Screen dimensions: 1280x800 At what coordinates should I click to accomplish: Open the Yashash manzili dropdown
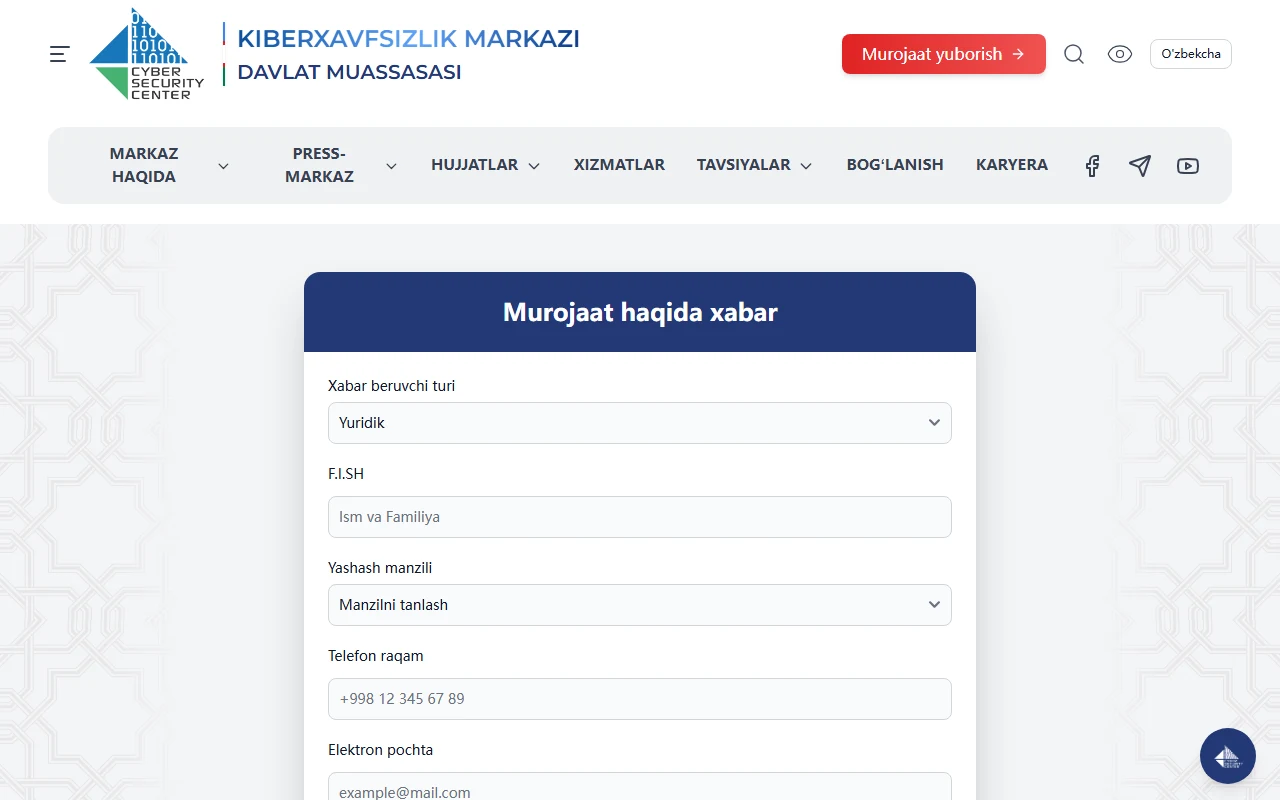[640, 605]
